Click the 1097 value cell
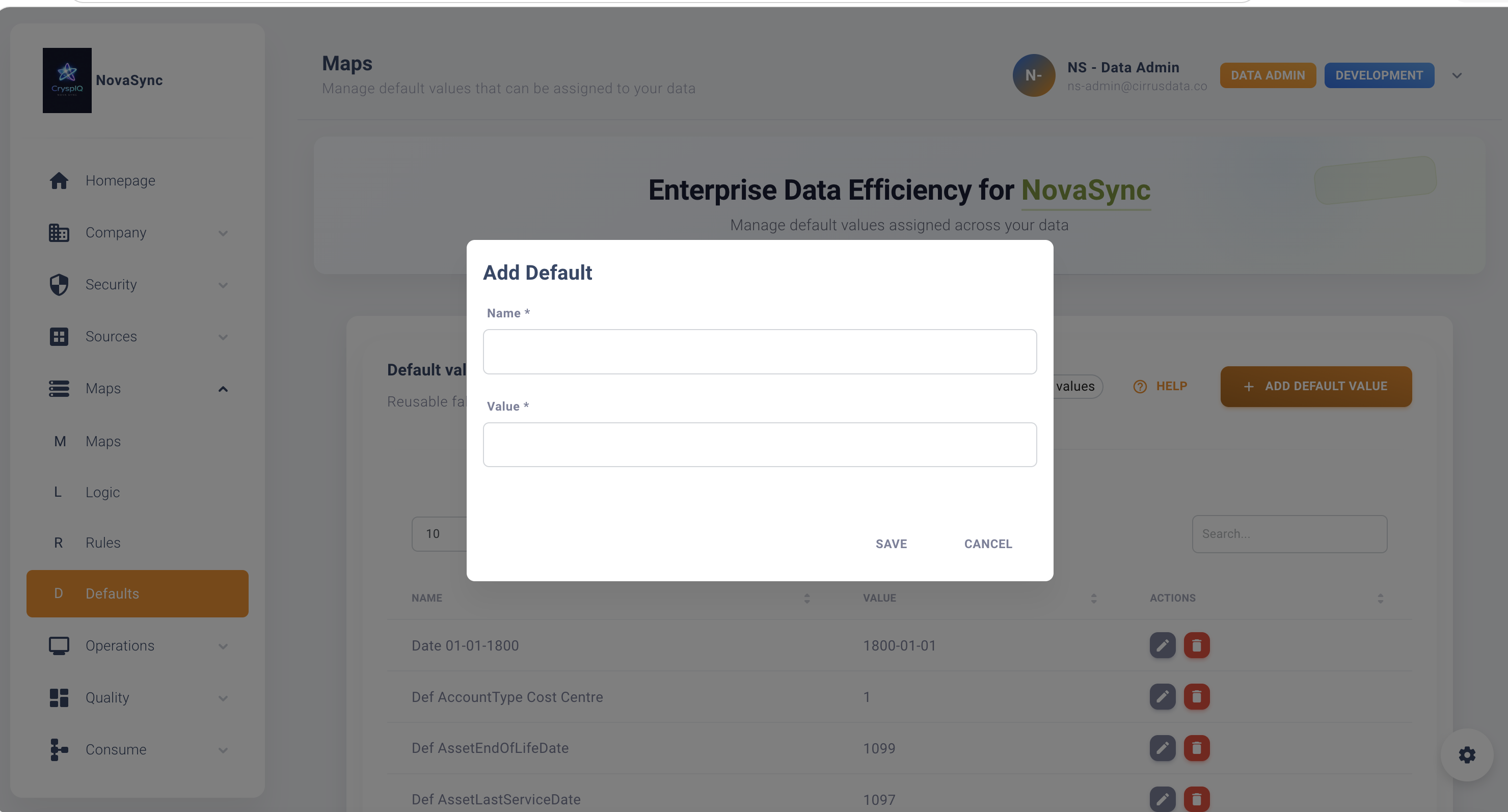The height and width of the screenshot is (812, 1508). tap(879, 799)
